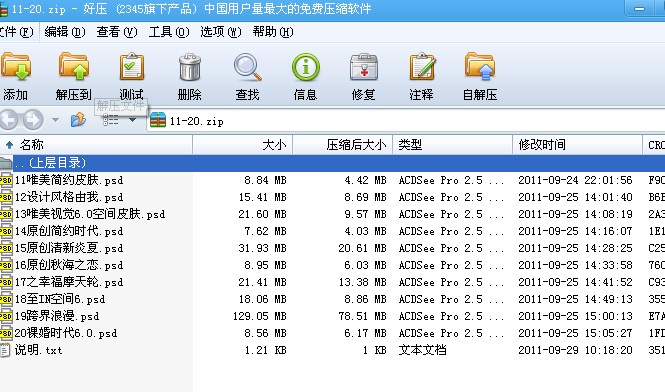Viewport: 665px width, 392px height.
Task: Open the 查找 (Find) magnifier tool
Action: pos(248,67)
